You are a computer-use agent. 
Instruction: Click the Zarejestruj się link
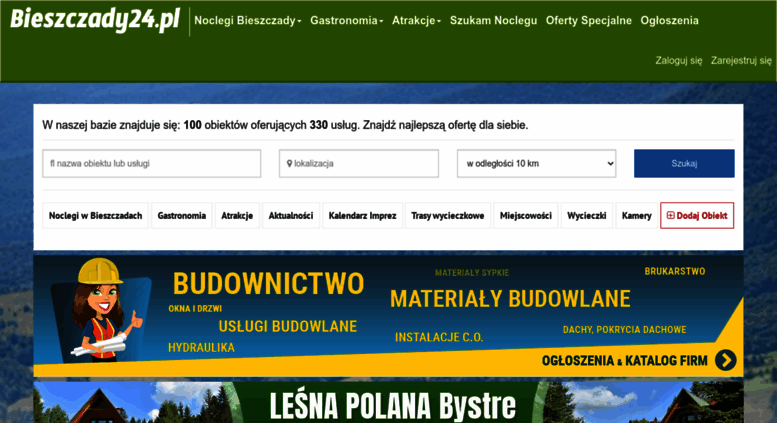click(x=741, y=60)
